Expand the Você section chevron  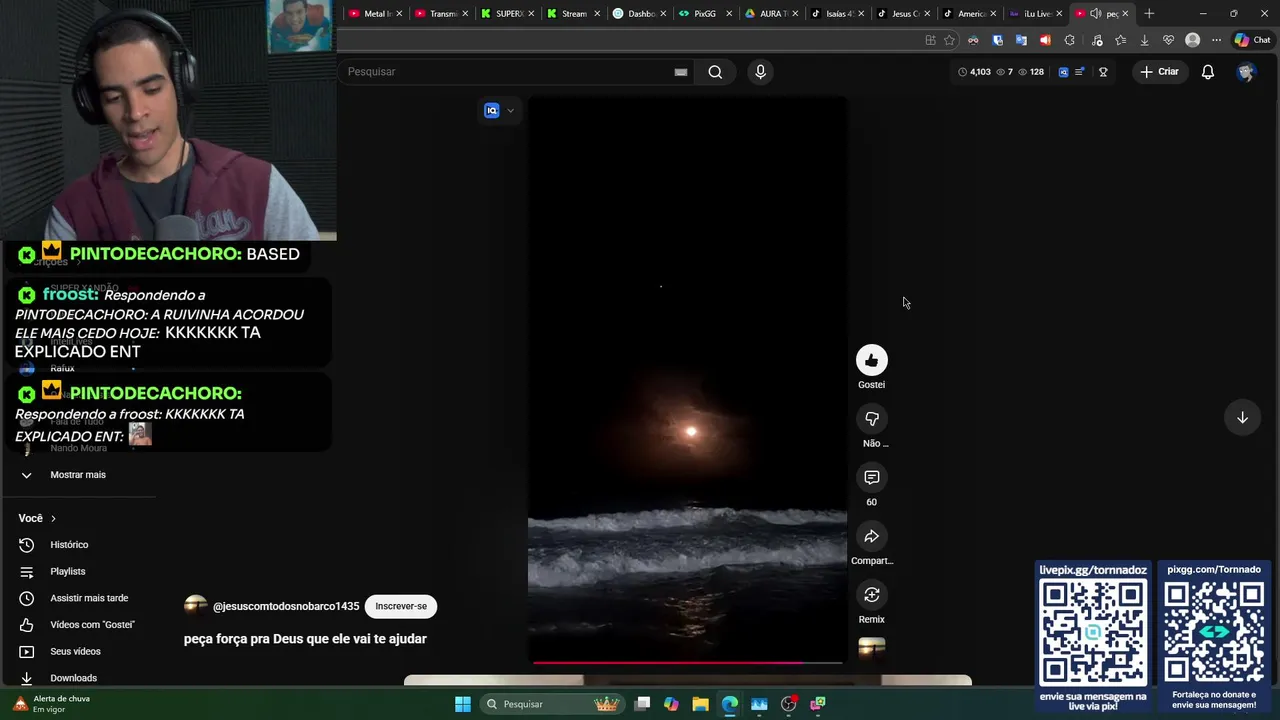[53, 519]
